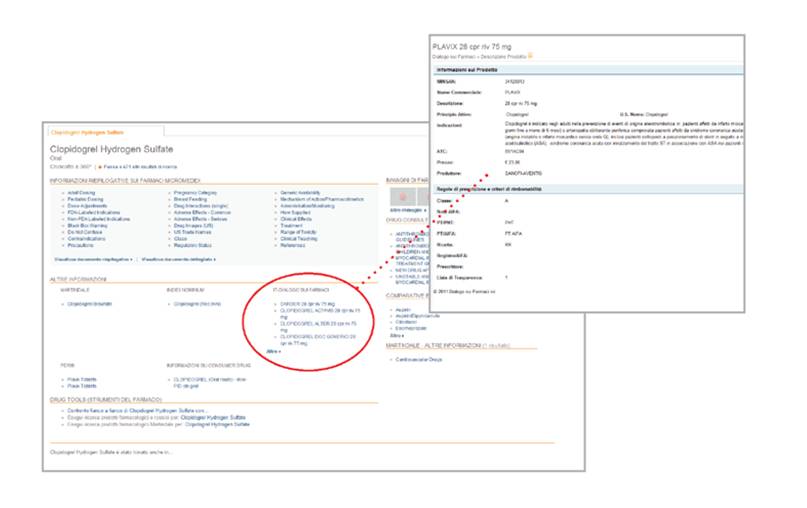Viewport: 807px width, 508px height.
Task: Open the Drug Images (US) link
Action: coord(194,226)
